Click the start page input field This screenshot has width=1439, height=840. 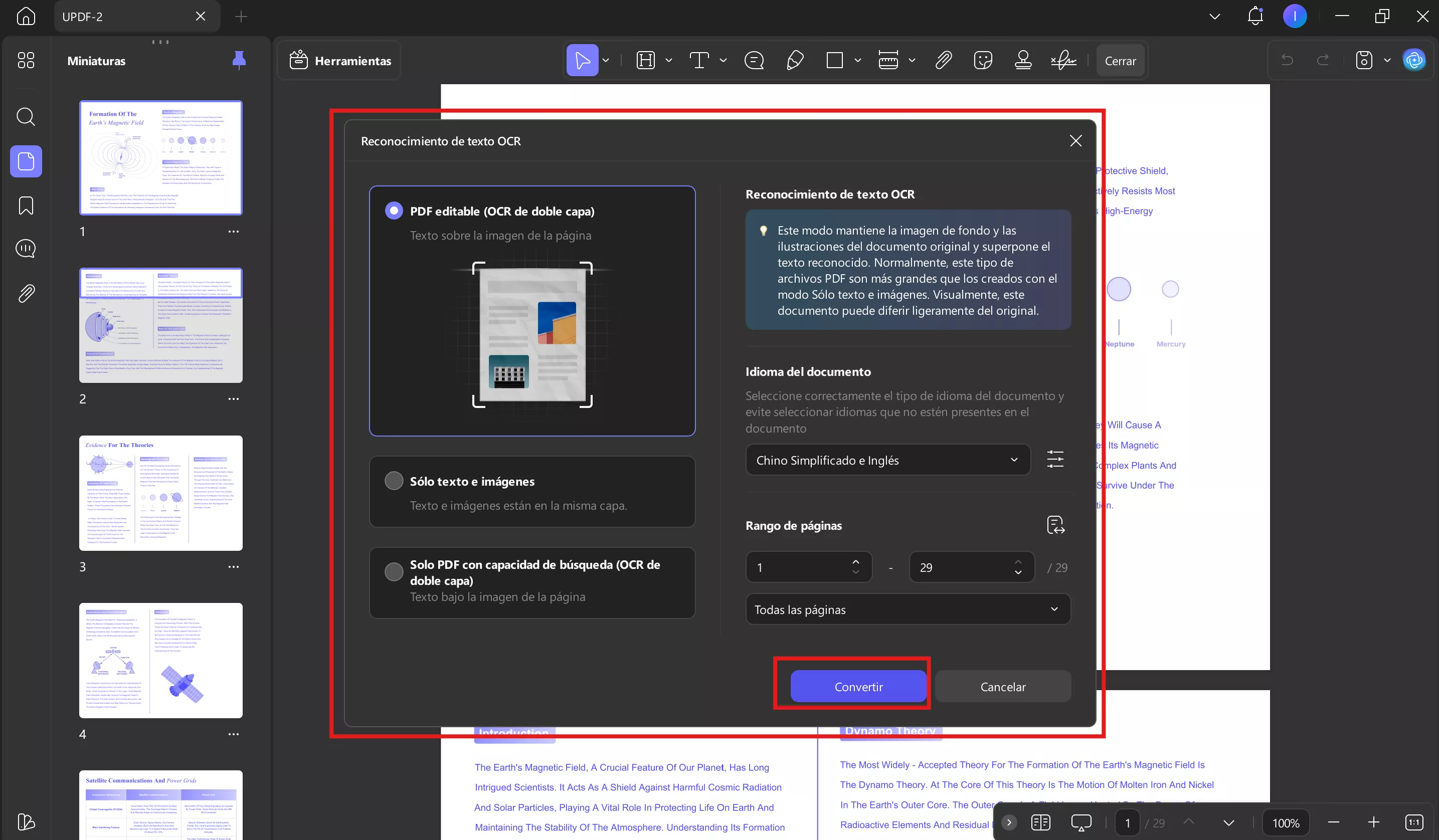[809, 567]
